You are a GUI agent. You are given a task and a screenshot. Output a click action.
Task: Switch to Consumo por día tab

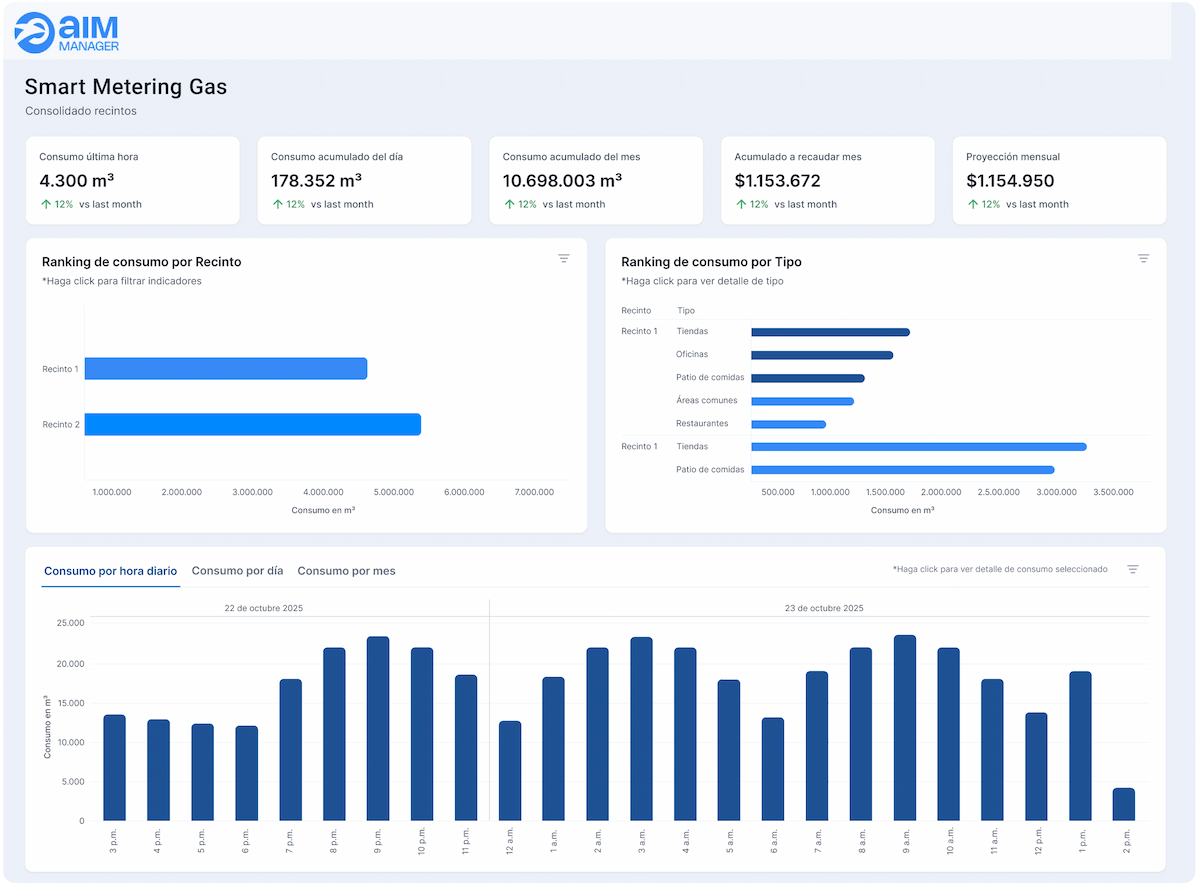coord(237,571)
